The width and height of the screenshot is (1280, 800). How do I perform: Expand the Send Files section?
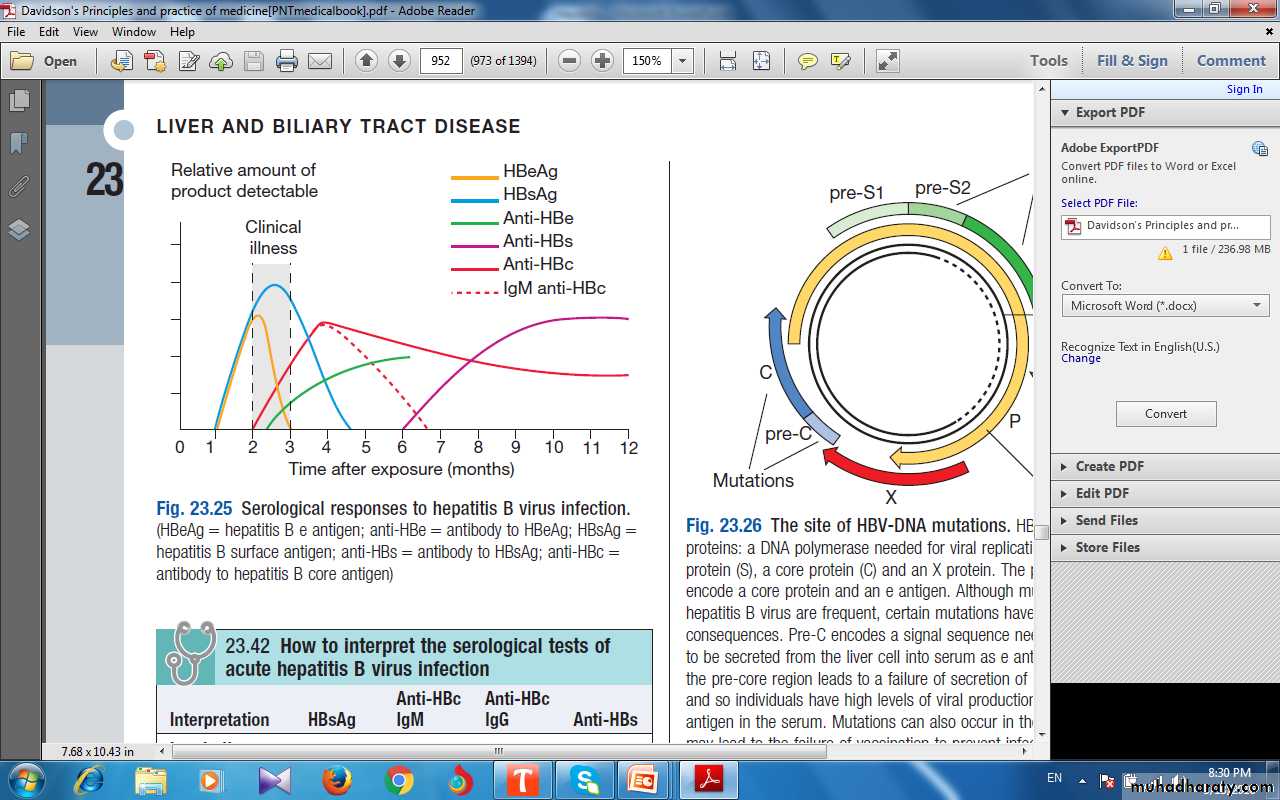pos(1106,520)
